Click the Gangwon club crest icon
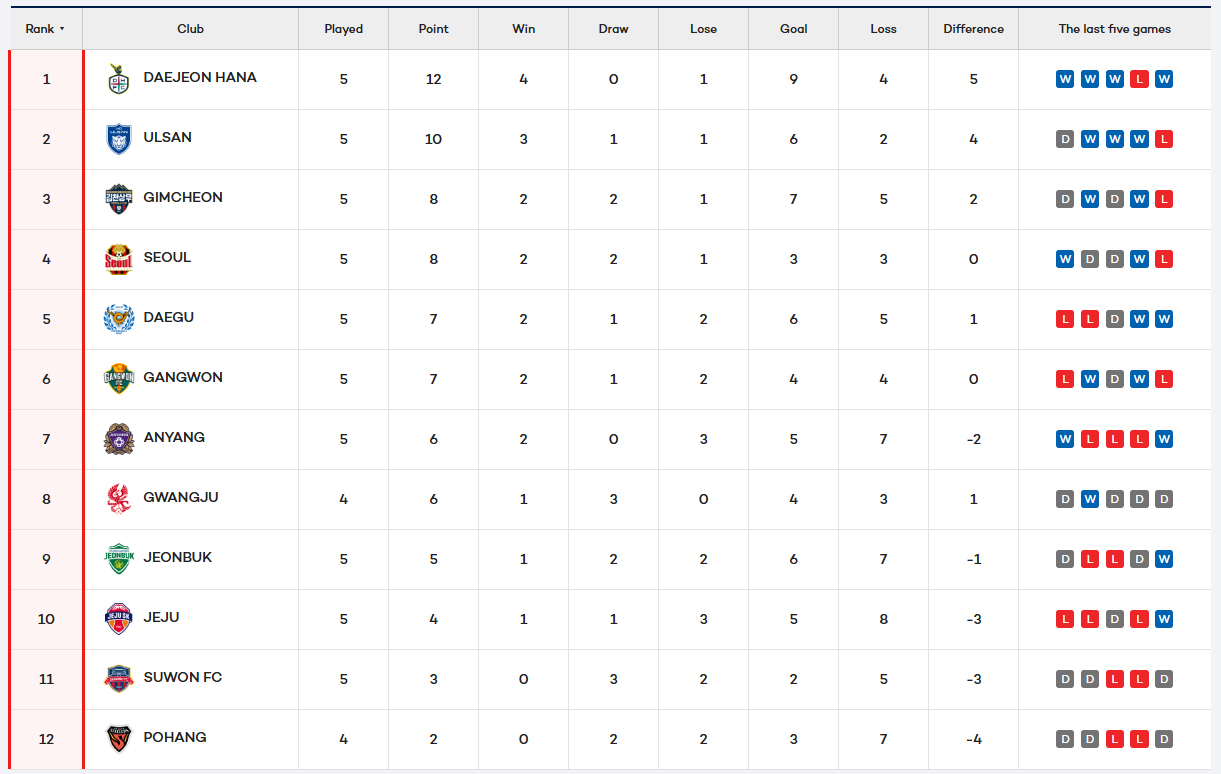Image resolution: width=1221 pixels, height=774 pixels. coord(119,379)
